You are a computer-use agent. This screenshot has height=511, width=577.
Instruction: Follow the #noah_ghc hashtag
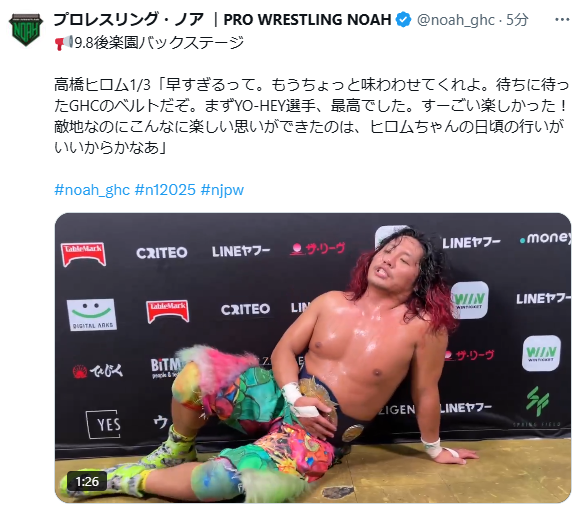coord(92,190)
